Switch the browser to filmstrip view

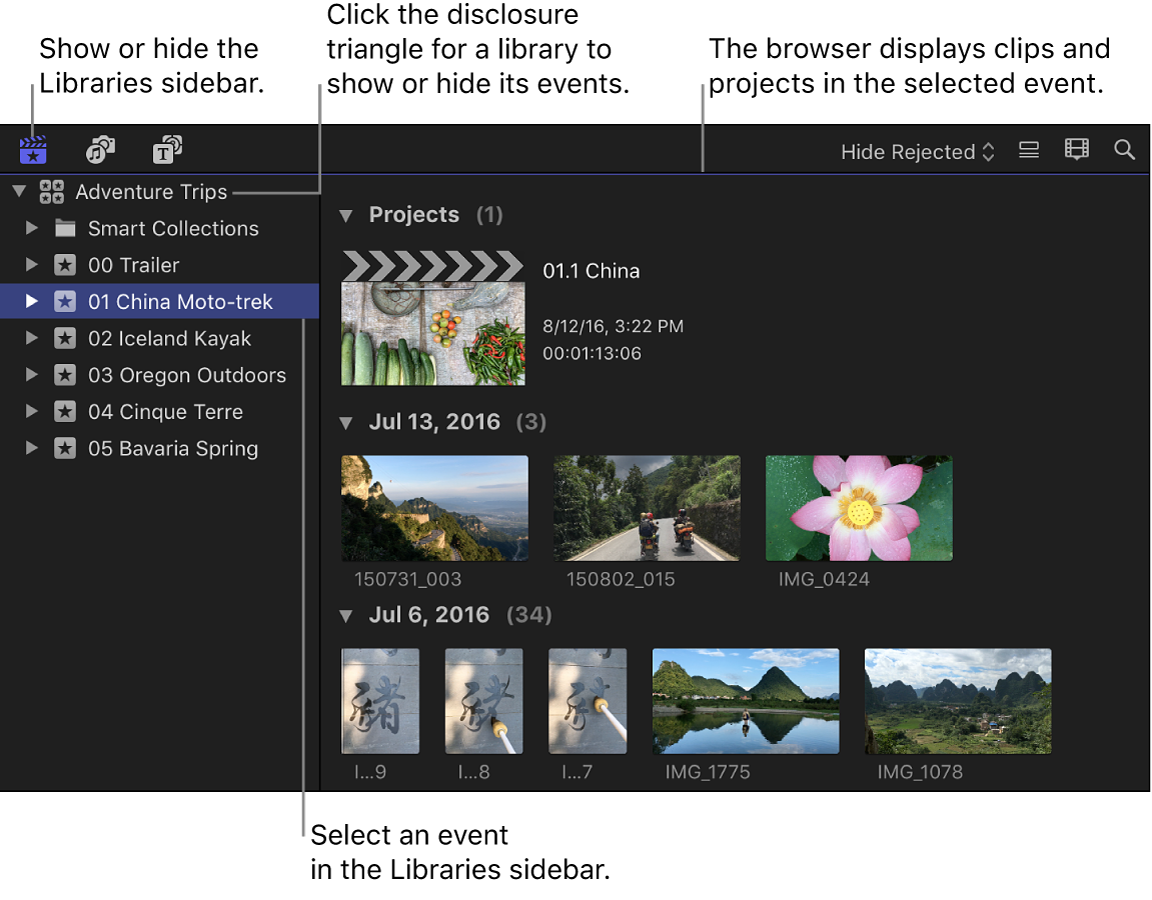pyautogui.click(x=1076, y=150)
